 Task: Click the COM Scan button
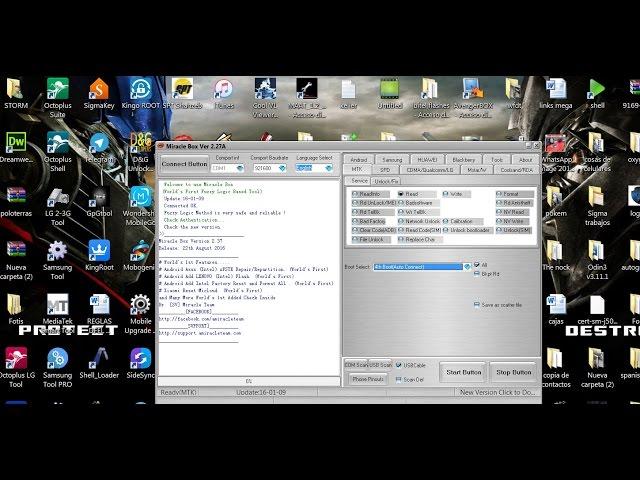click(x=356, y=365)
